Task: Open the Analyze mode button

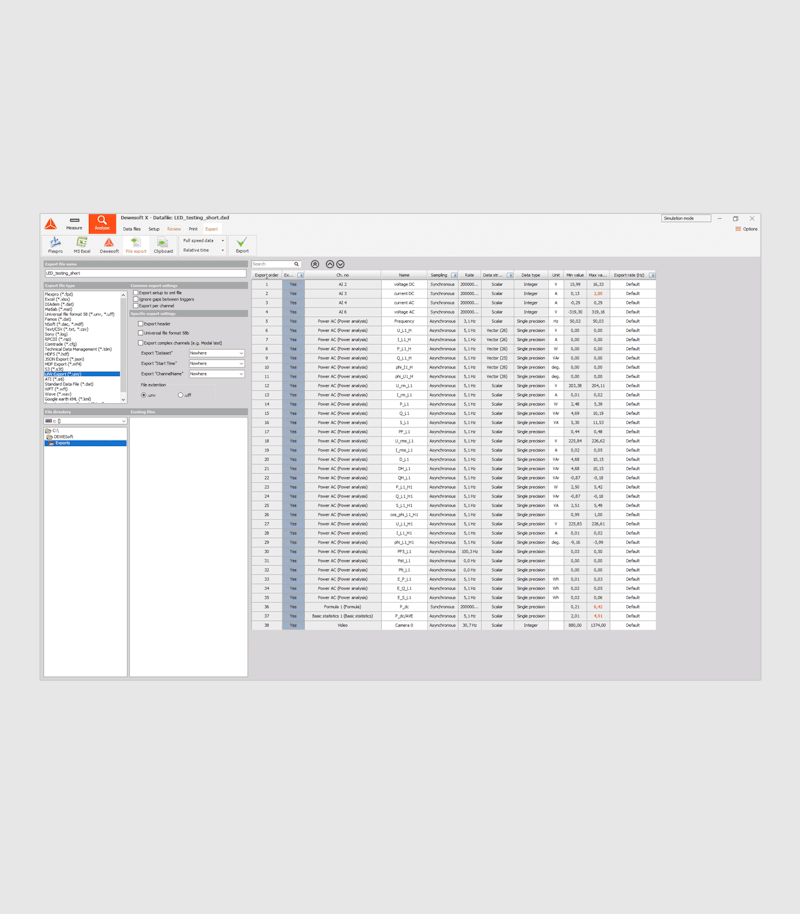Action: coord(102,223)
